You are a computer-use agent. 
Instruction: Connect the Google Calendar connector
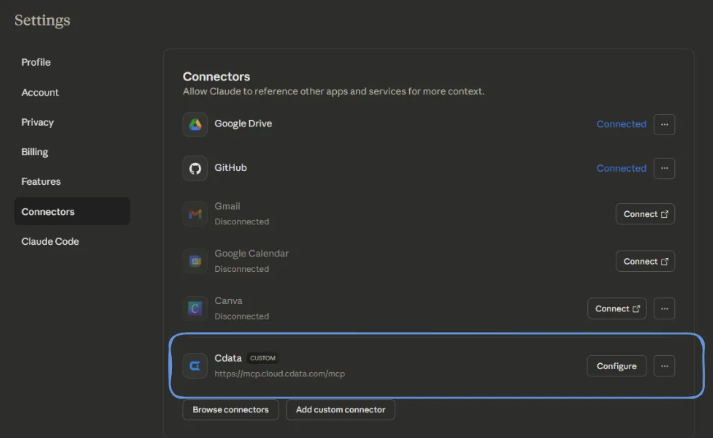pos(645,261)
